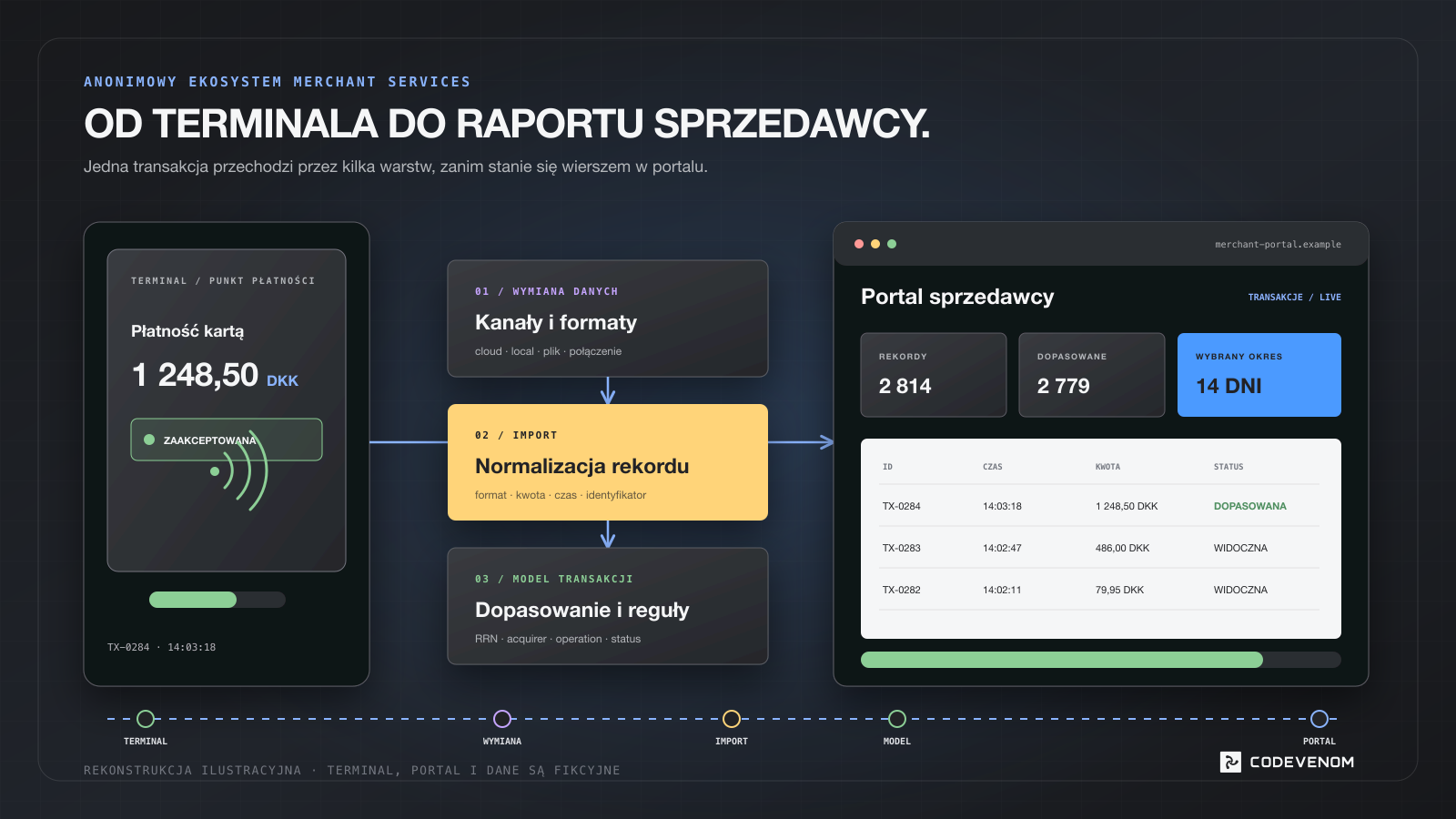The image size is (1456, 819).
Task: Click the TRANSAKCJE / LIVE link
Action: pos(1294,298)
